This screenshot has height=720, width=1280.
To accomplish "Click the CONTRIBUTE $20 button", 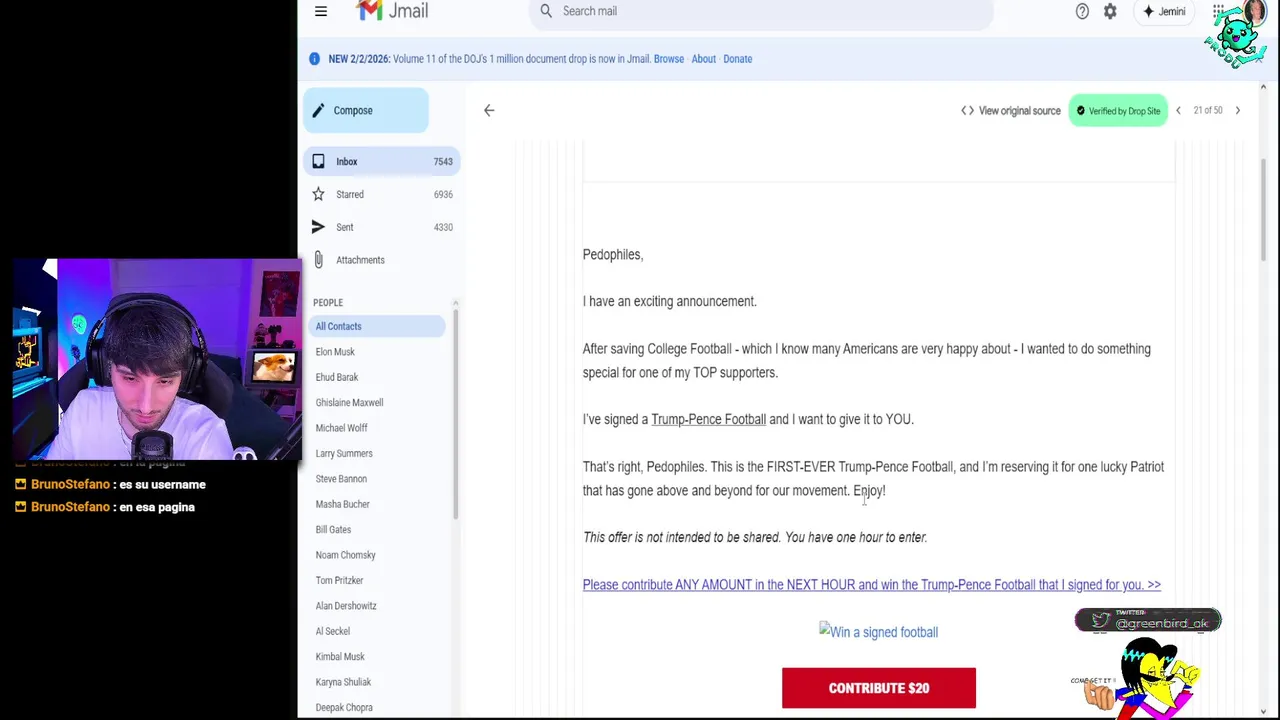I will (879, 688).
